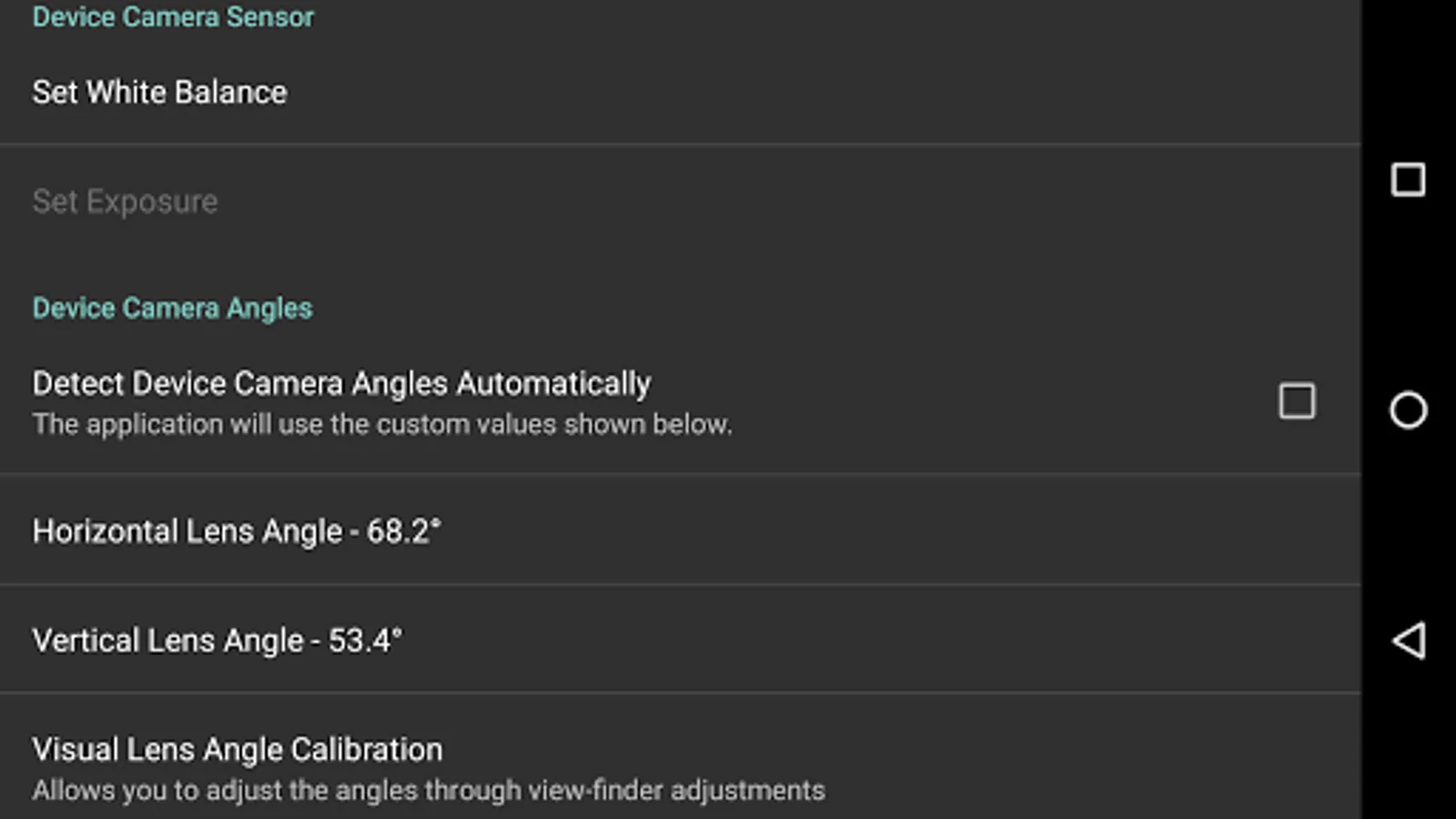Click the Device Camera Angles section header
The height and width of the screenshot is (819, 1456).
point(172,308)
